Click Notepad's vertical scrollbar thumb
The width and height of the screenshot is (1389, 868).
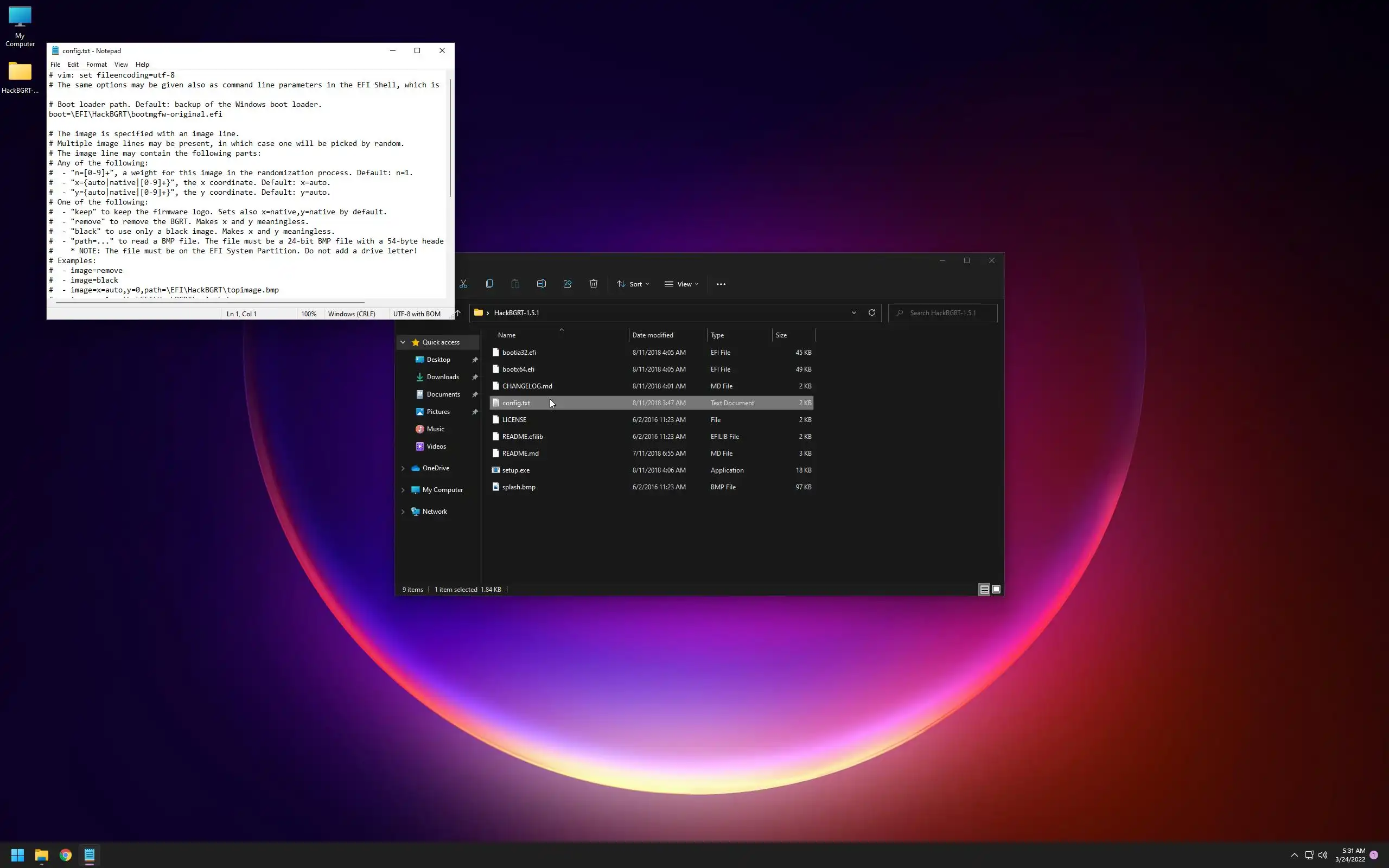tap(450, 138)
